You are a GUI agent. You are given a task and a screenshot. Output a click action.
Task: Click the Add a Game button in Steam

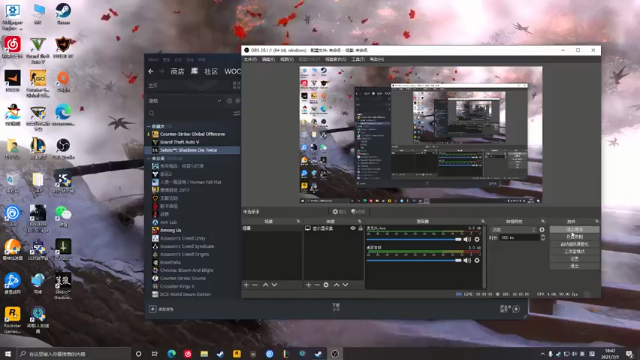pyautogui.click(x=161, y=309)
